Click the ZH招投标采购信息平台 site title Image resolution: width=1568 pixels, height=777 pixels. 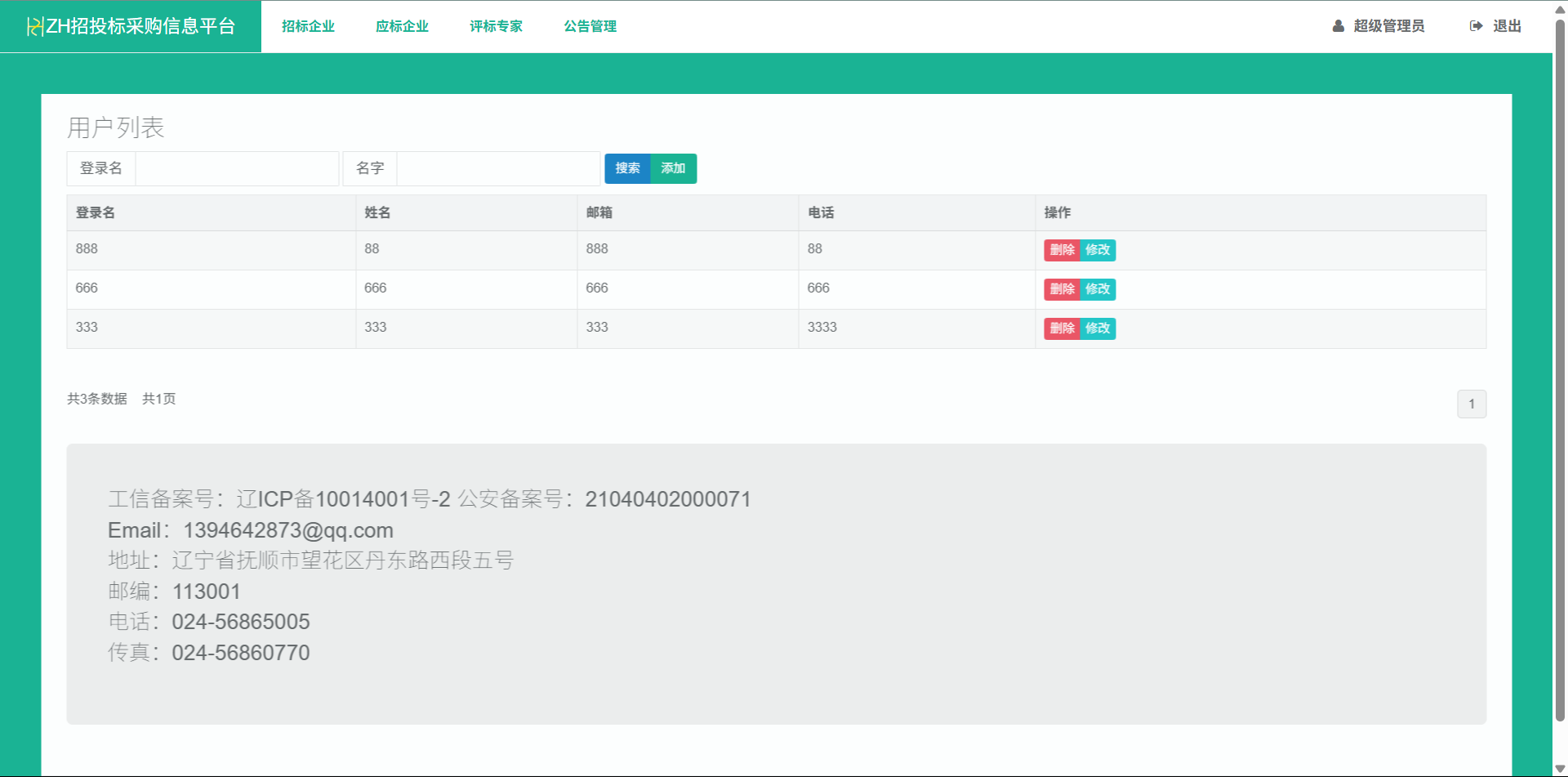pos(140,26)
